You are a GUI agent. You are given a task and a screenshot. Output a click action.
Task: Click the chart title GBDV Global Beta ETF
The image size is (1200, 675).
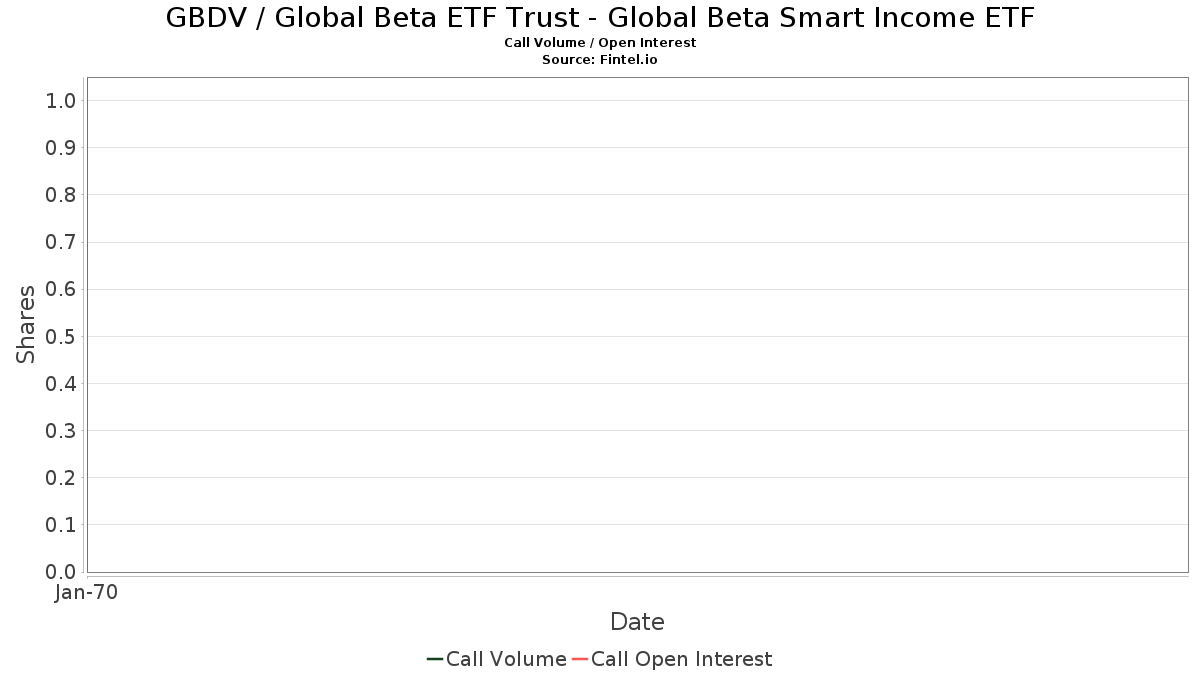600,17
